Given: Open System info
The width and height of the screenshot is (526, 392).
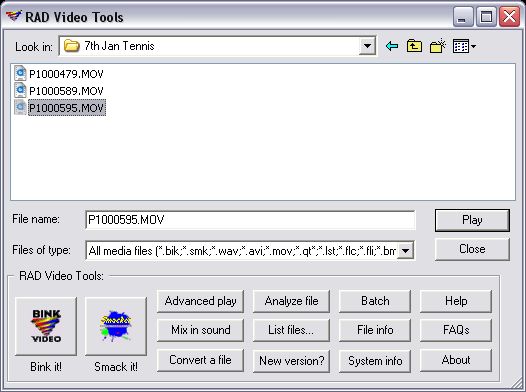Looking at the screenshot, I should tap(375, 361).
